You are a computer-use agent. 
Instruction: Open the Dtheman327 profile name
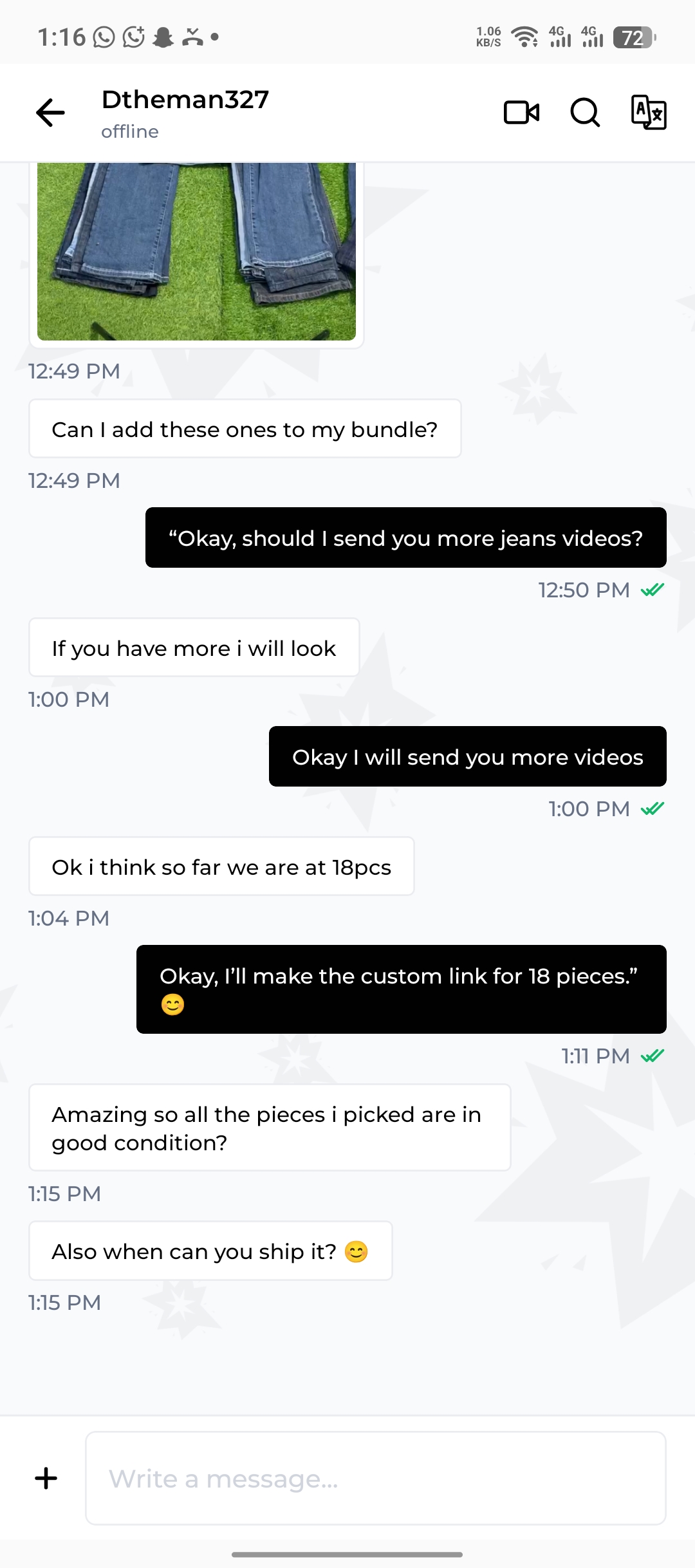pyautogui.click(x=185, y=100)
